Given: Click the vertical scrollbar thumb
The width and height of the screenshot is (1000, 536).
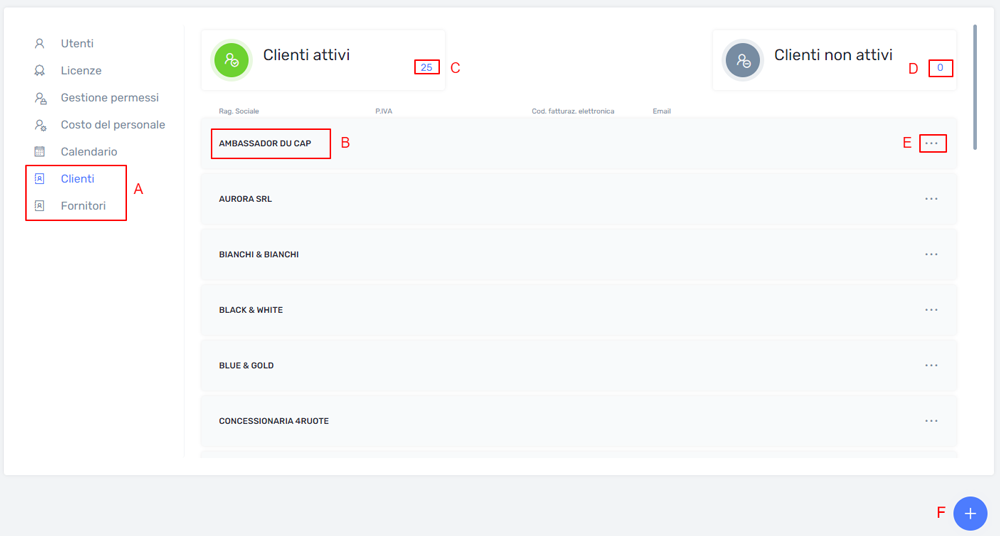Looking at the screenshot, I should click(974, 87).
